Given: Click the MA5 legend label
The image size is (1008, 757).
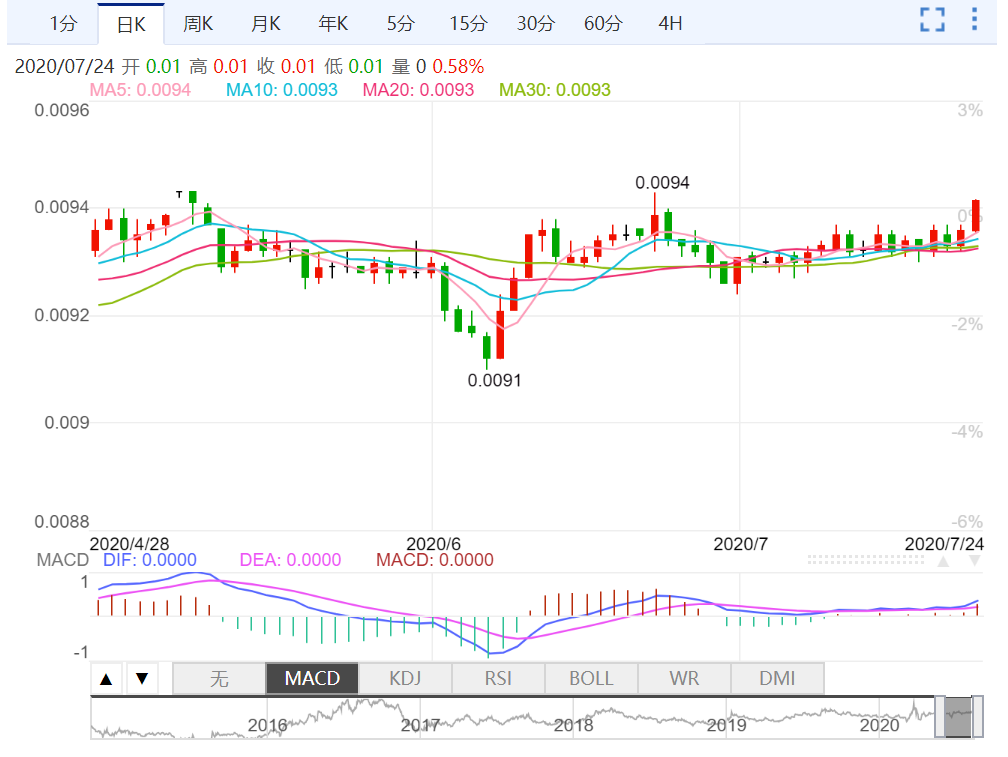Looking at the screenshot, I should [x=140, y=90].
